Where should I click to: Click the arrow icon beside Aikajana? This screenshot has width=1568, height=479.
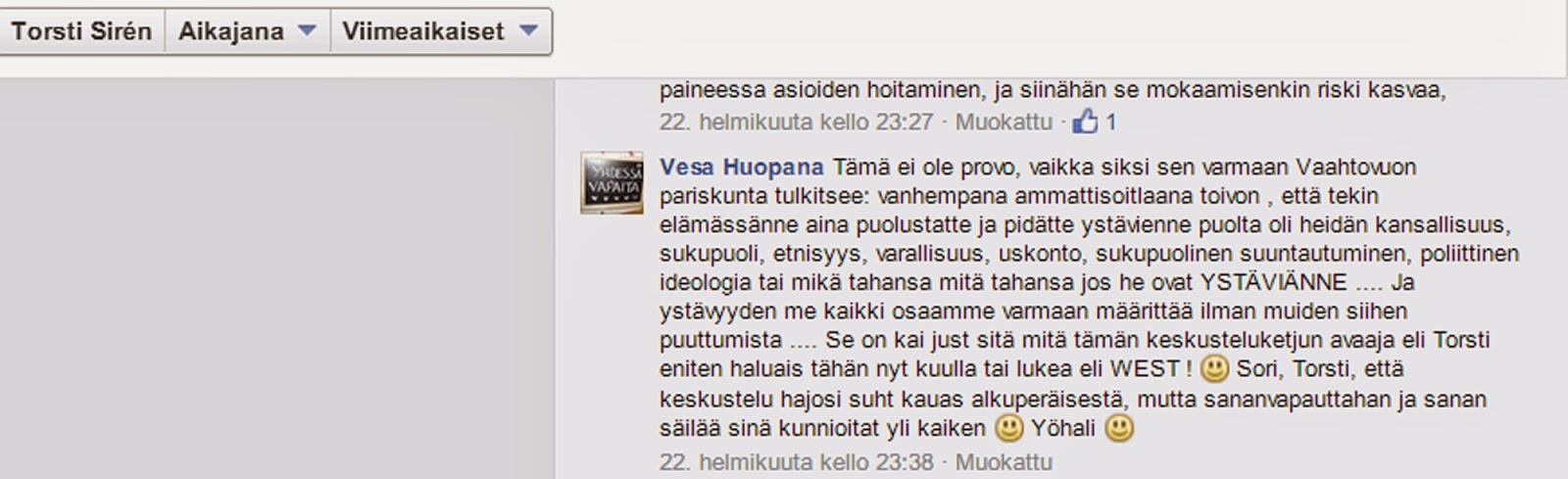307,30
